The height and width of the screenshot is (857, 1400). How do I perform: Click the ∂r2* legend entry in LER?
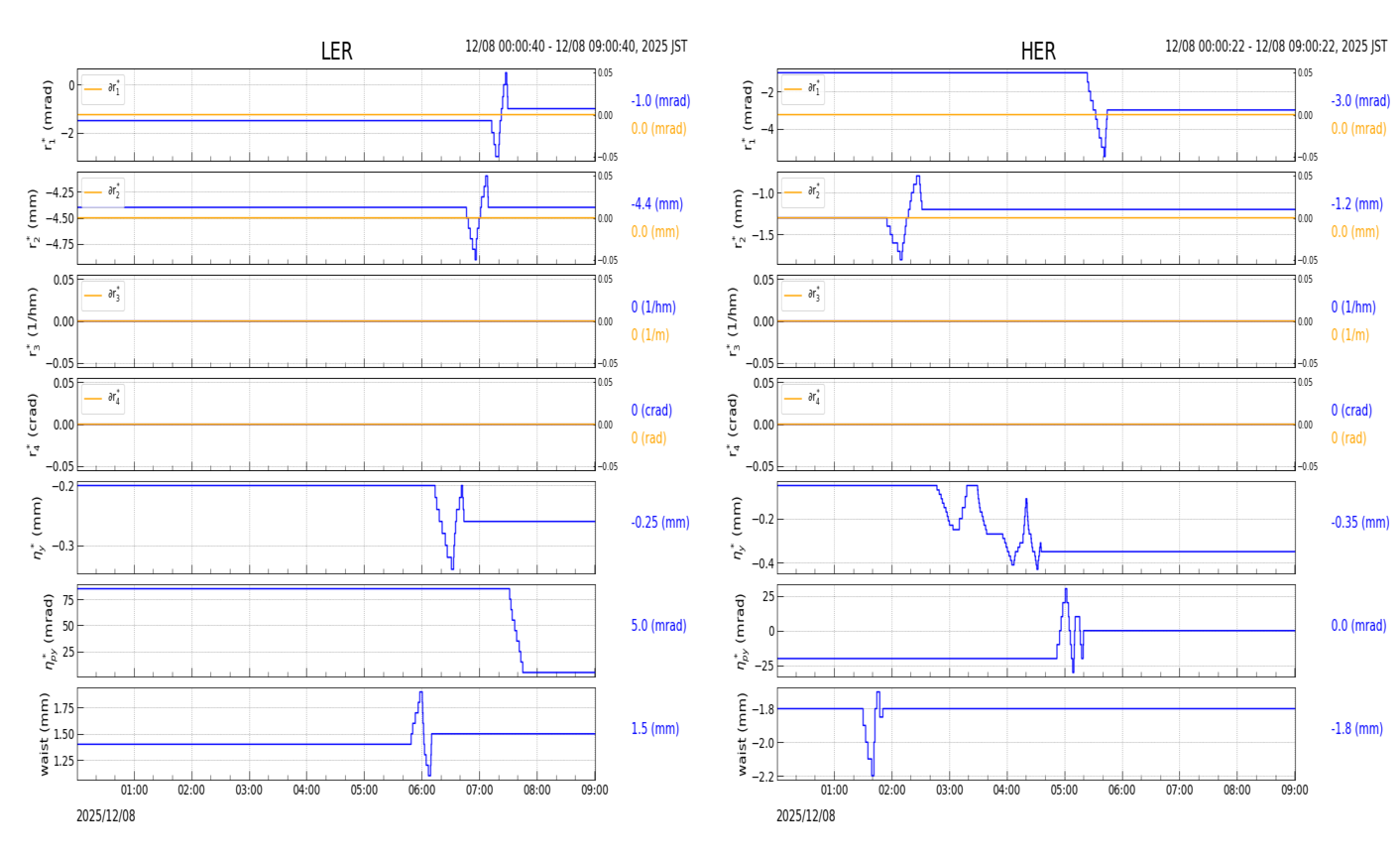[x=103, y=191]
